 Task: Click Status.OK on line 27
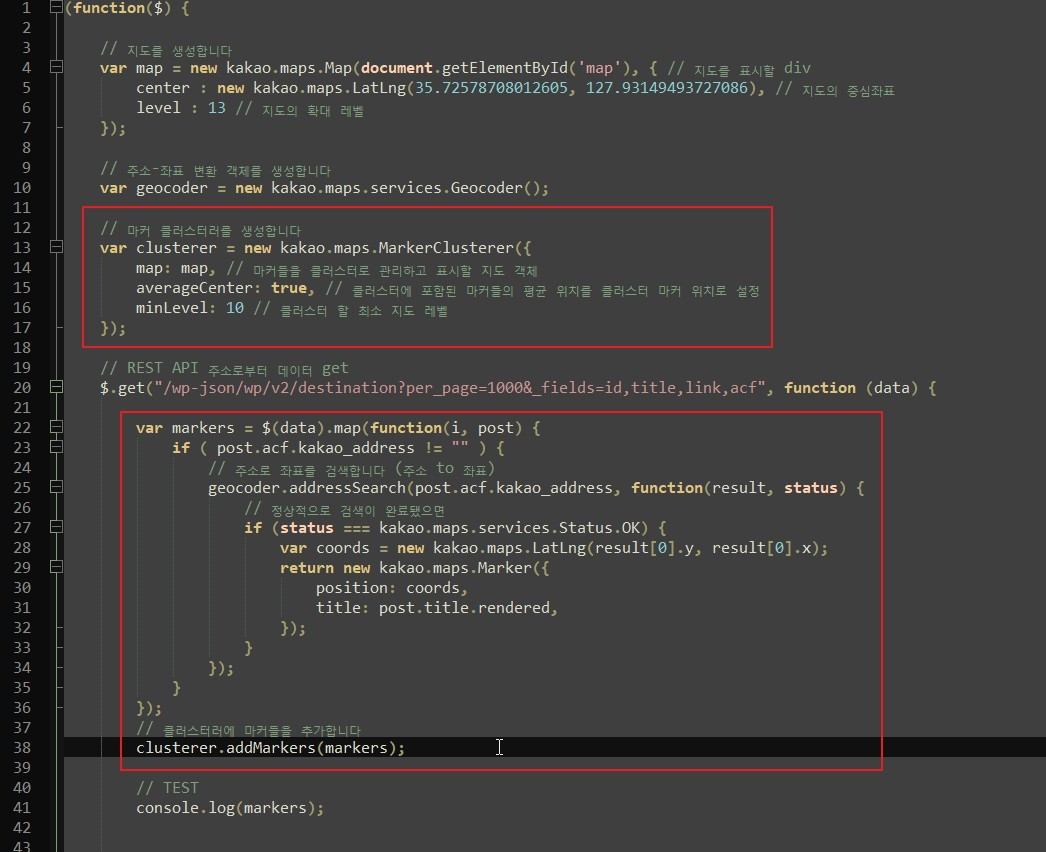tap(599, 528)
